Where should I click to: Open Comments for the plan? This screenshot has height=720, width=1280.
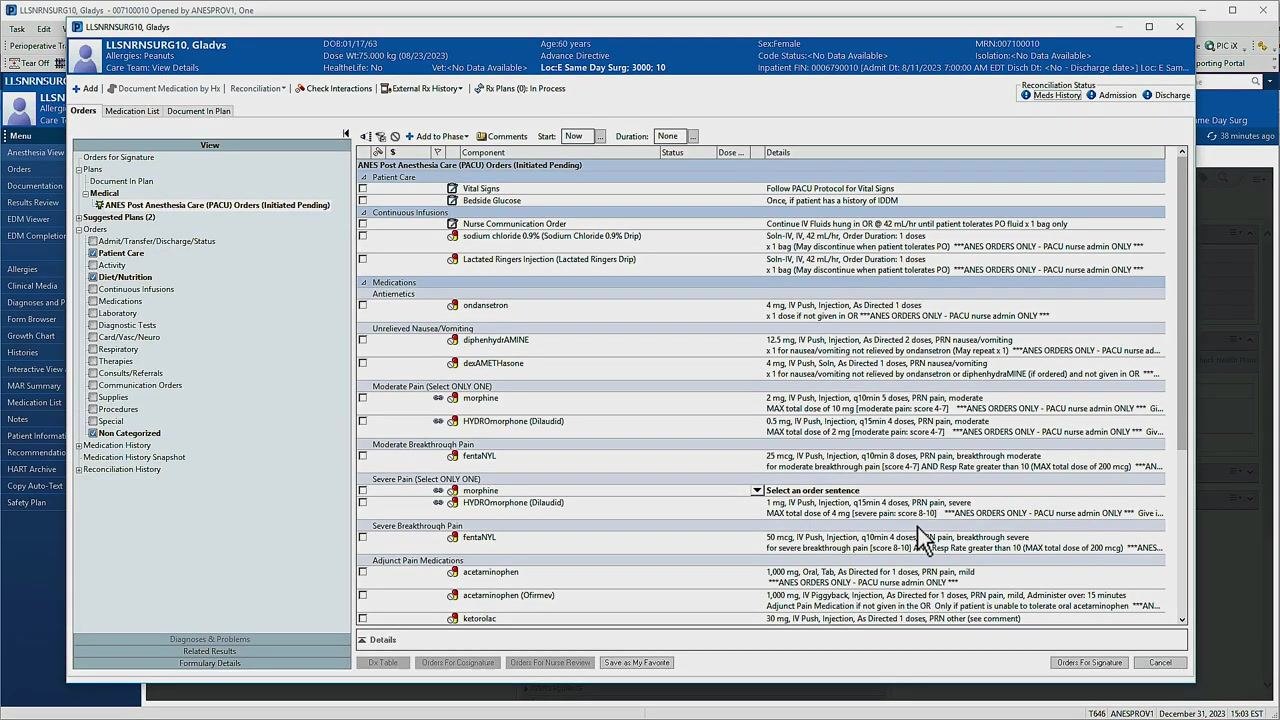coord(502,137)
